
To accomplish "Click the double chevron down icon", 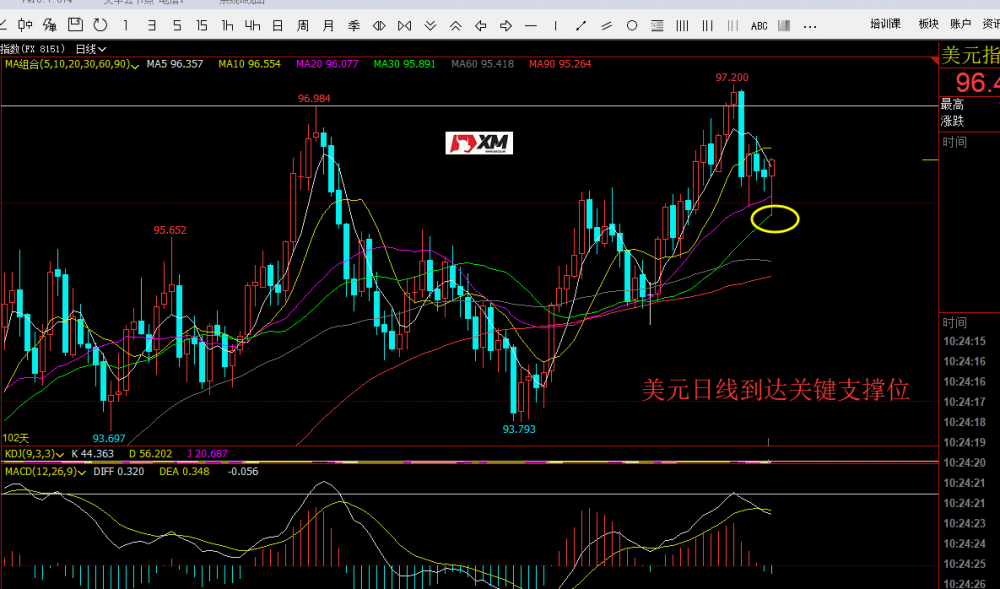I will pos(430,25).
